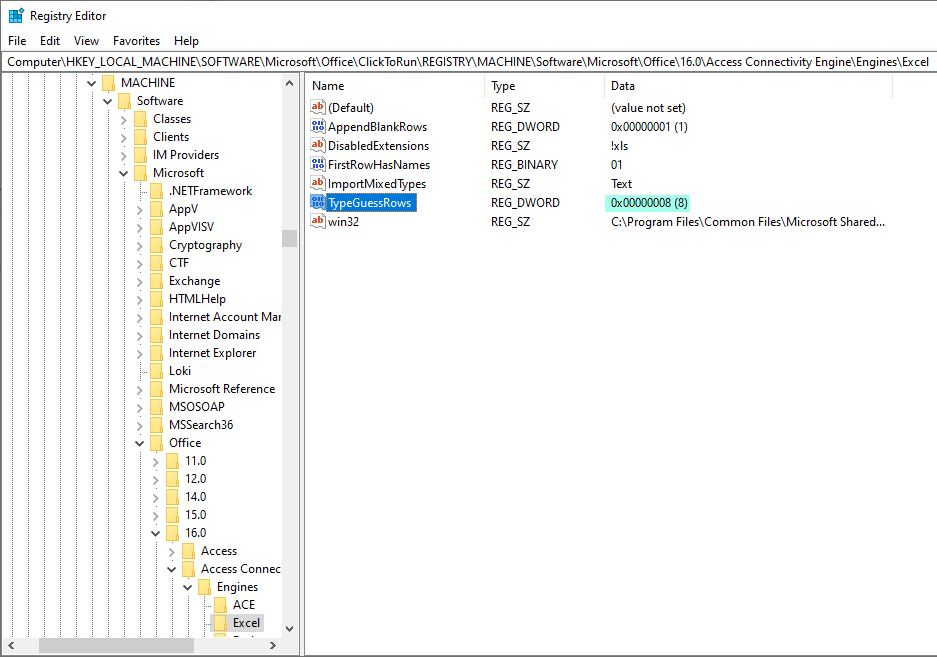Collapse the Microsoft key
Screen dimensions: 937x657
click(x=122, y=172)
